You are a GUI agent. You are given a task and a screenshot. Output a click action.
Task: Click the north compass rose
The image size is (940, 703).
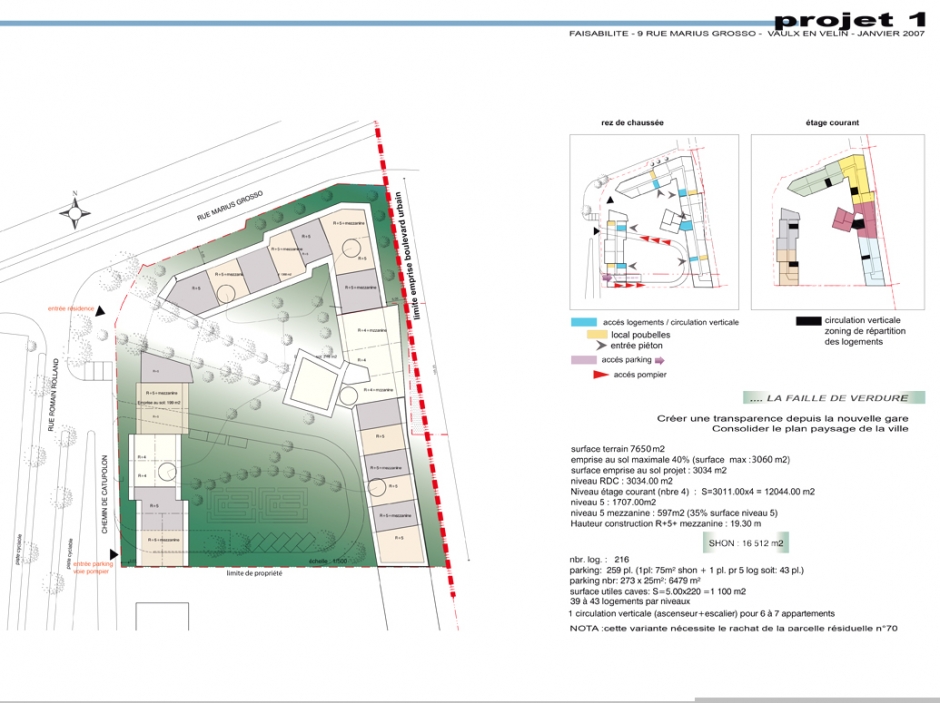coord(73,211)
